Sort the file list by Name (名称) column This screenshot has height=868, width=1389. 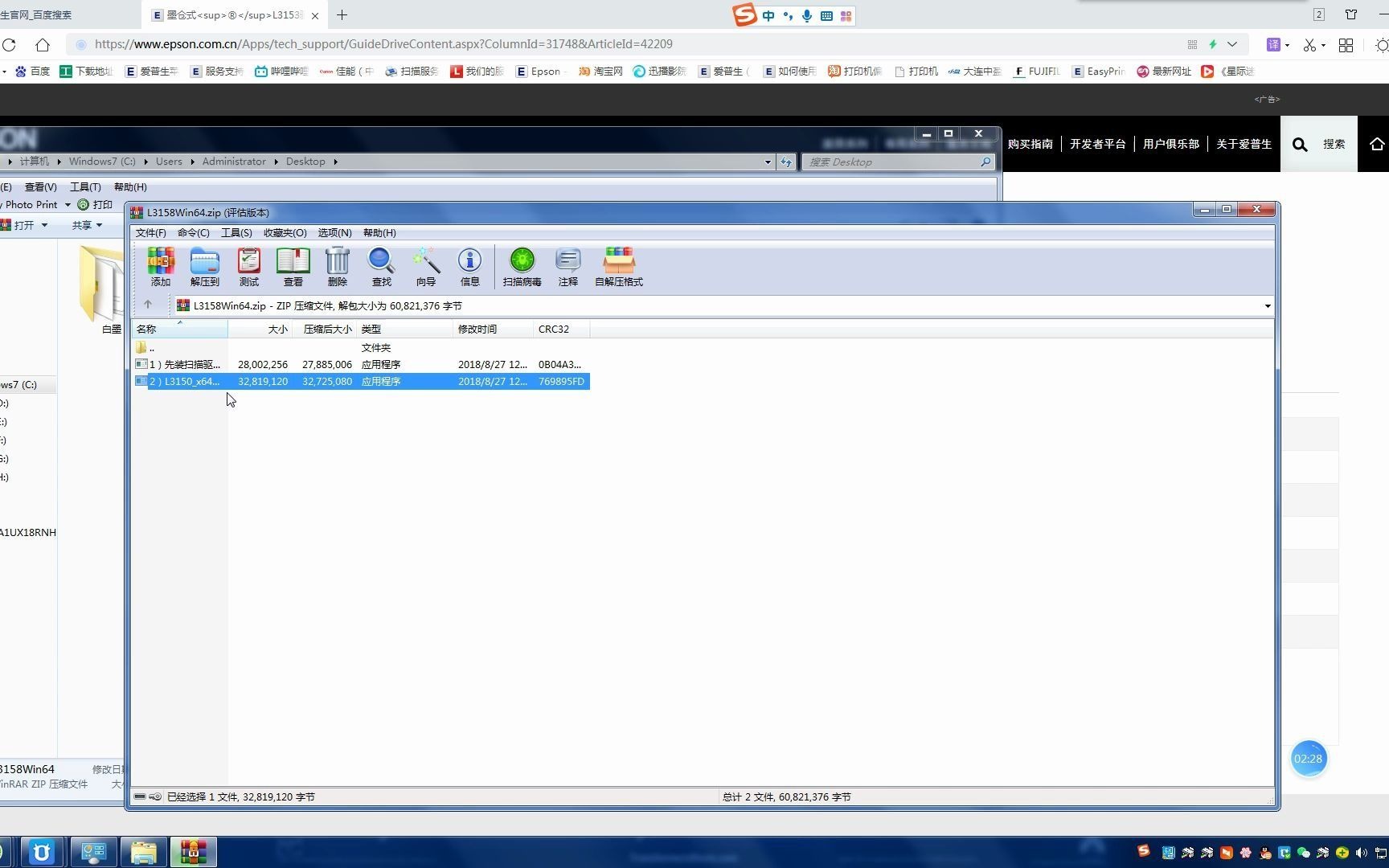[180, 329]
